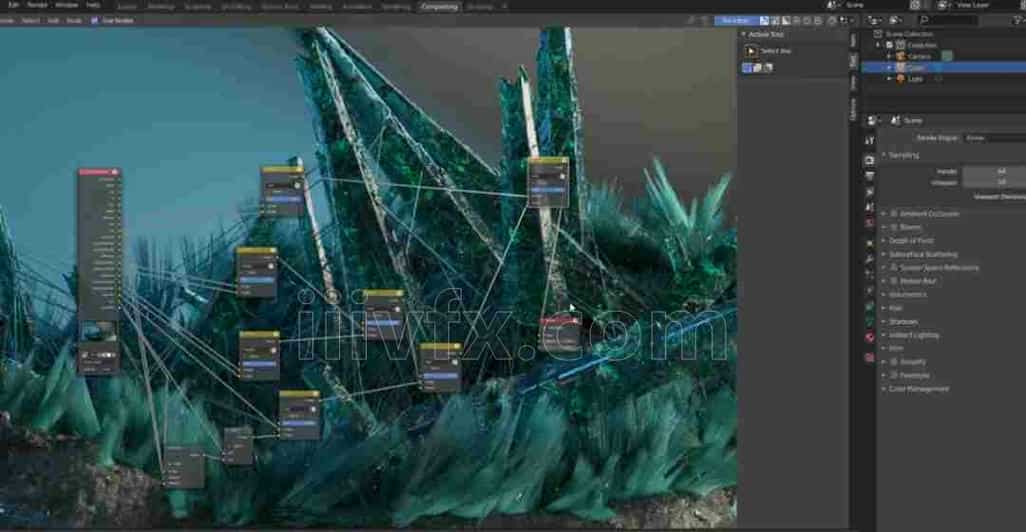Click the Scene Collection icon in outliner
The width and height of the screenshot is (1026, 532).
[879, 34]
